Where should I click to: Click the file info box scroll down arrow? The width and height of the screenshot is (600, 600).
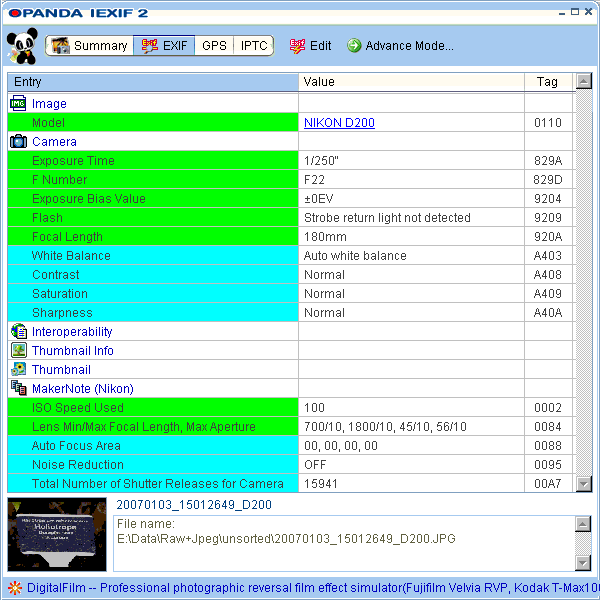click(583, 562)
